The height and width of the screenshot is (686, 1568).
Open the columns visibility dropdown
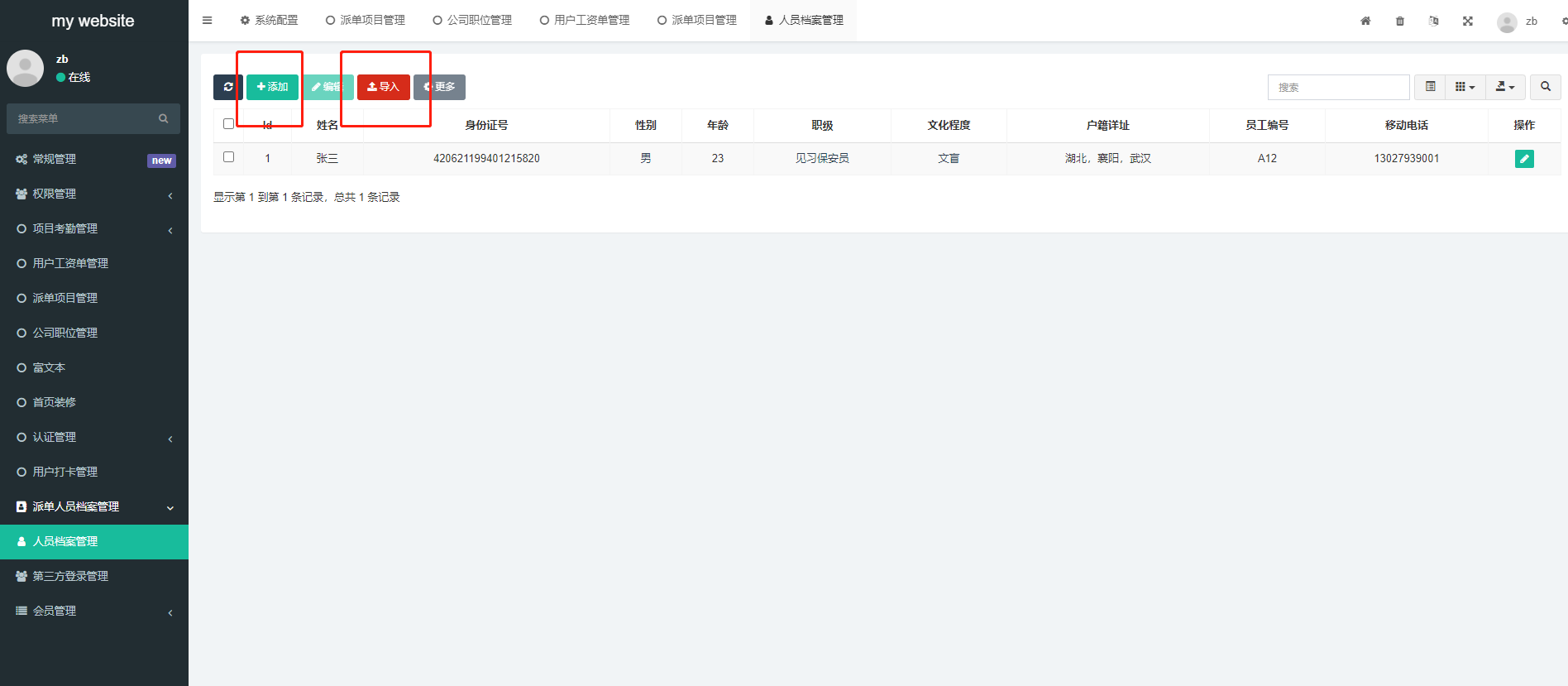(1465, 87)
